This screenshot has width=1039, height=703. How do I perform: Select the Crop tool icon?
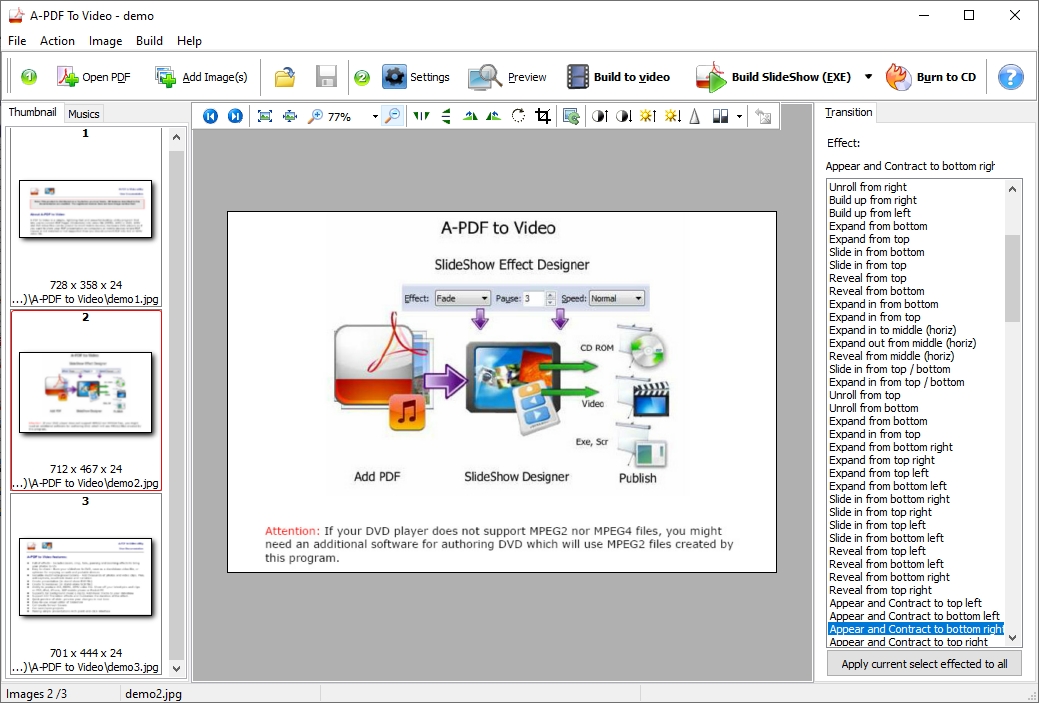tap(543, 116)
